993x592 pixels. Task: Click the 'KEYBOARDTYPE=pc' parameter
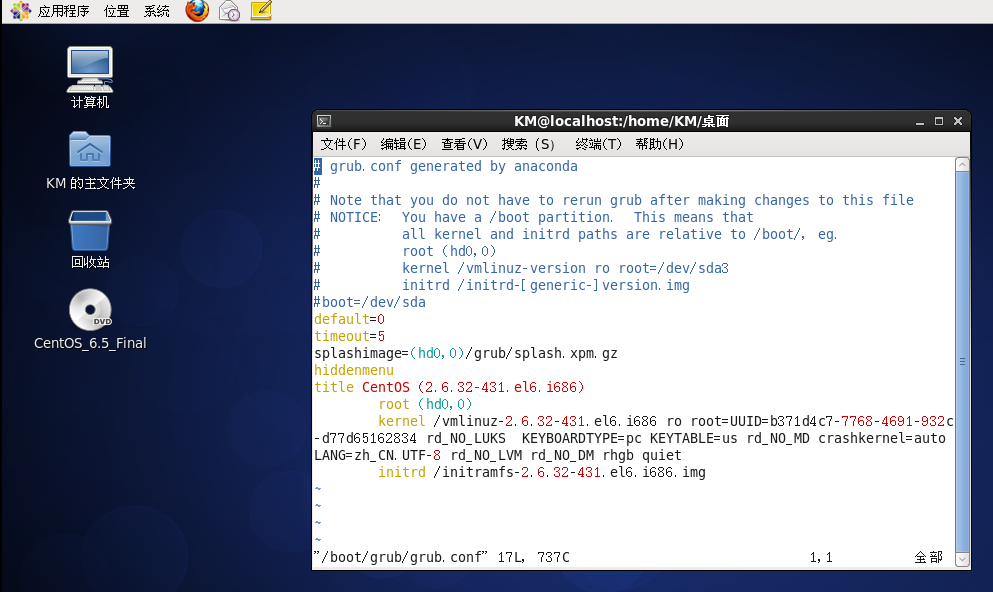[x=581, y=439]
